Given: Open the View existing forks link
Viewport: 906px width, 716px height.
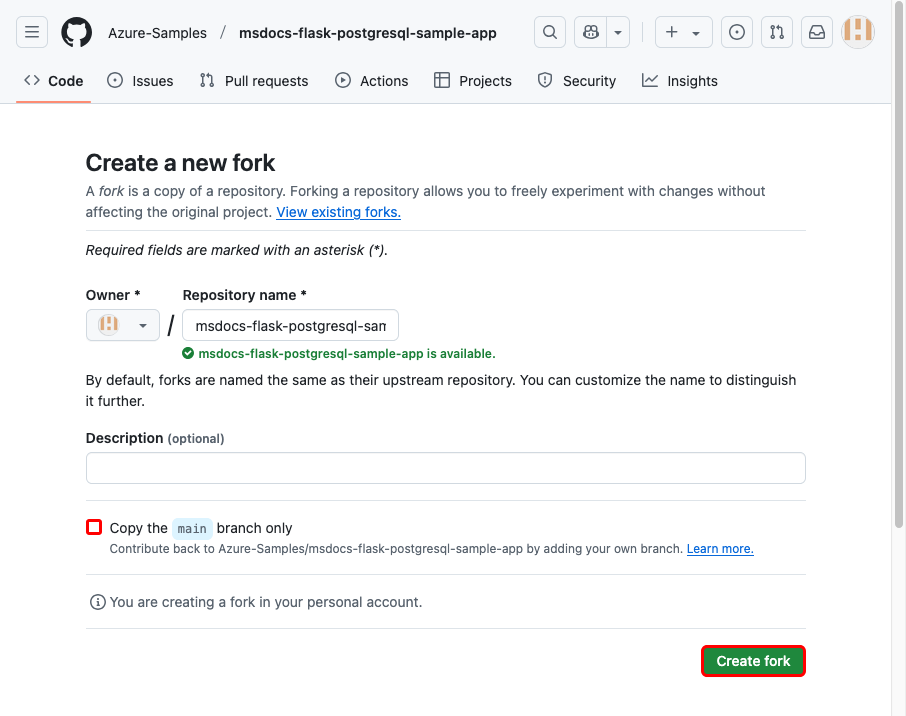Looking at the screenshot, I should tap(338, 212).
